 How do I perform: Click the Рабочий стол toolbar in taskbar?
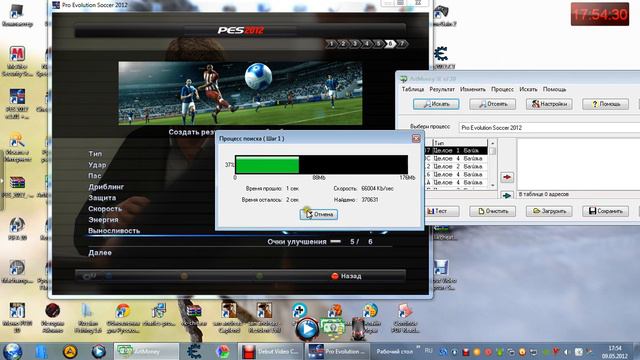395,351
